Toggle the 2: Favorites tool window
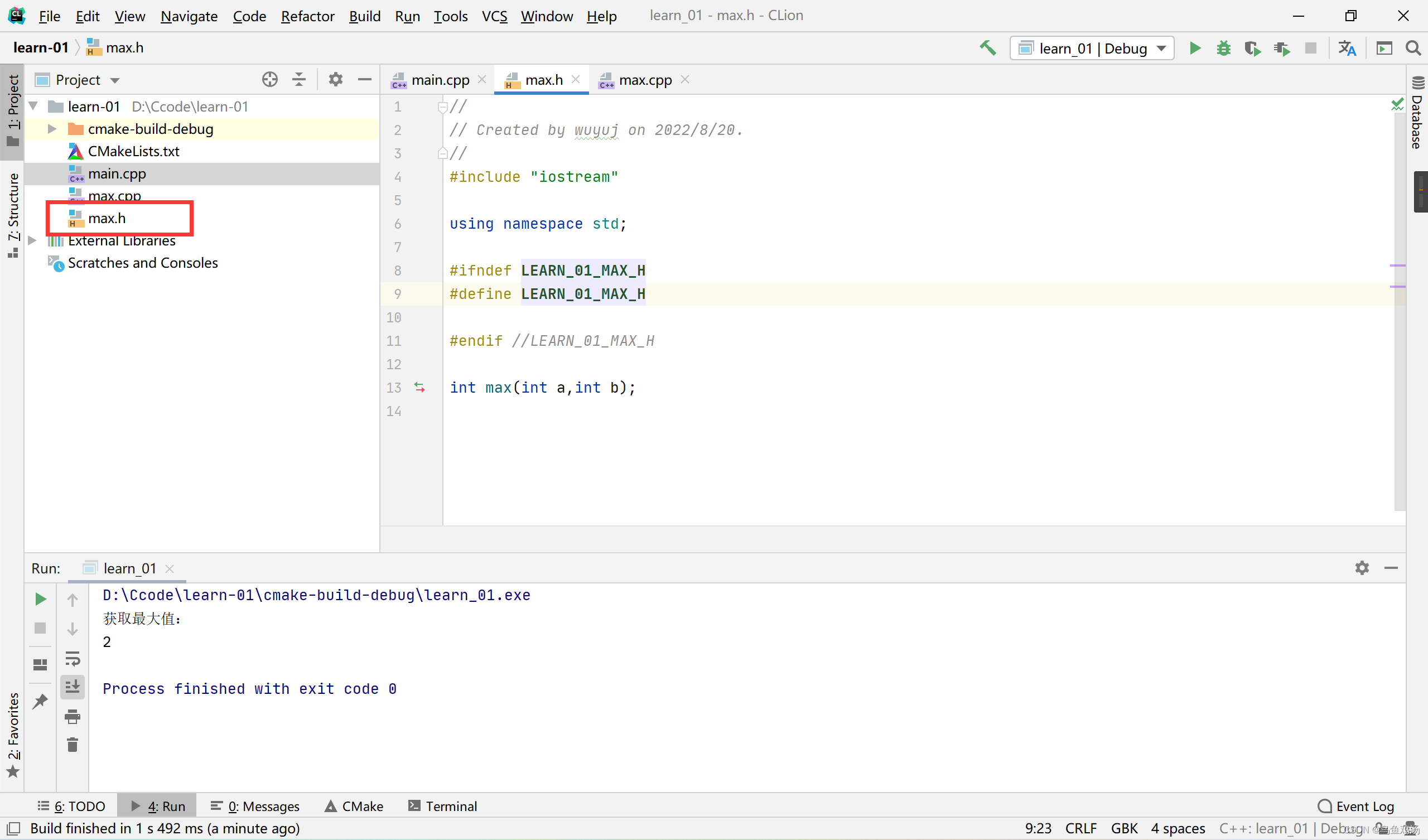 12,735
